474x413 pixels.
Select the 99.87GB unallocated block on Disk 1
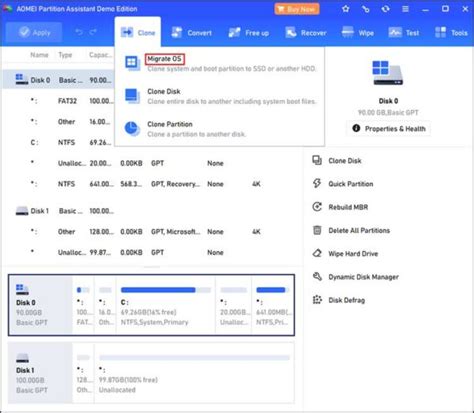194,373
